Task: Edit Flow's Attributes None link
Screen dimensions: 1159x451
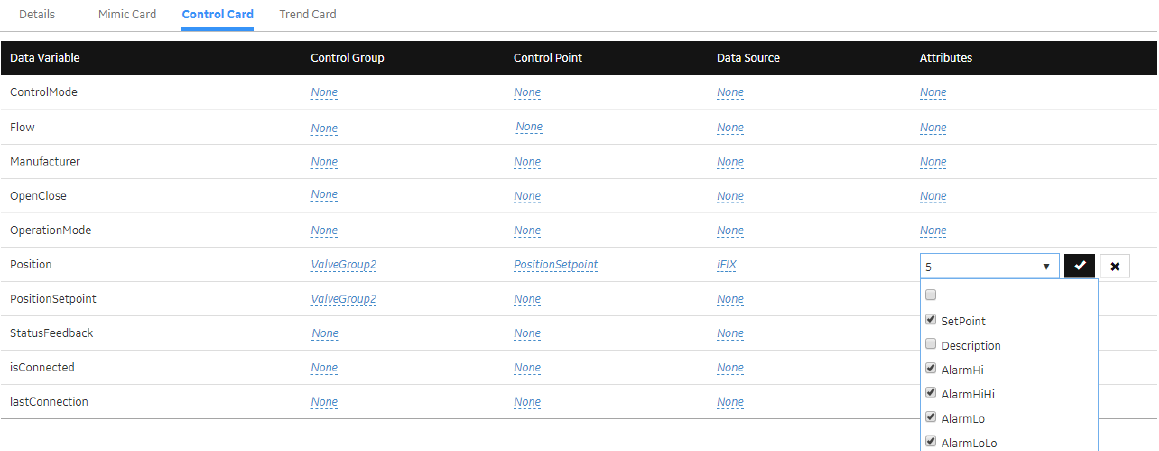Action: point(933,127)
